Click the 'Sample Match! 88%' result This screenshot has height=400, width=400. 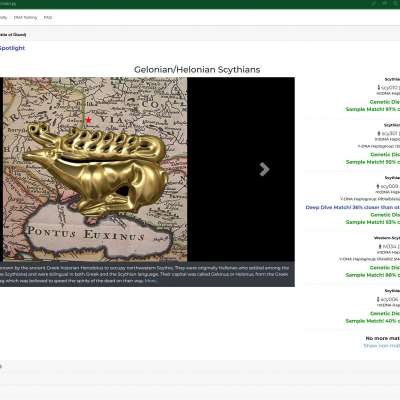[373, 275]
